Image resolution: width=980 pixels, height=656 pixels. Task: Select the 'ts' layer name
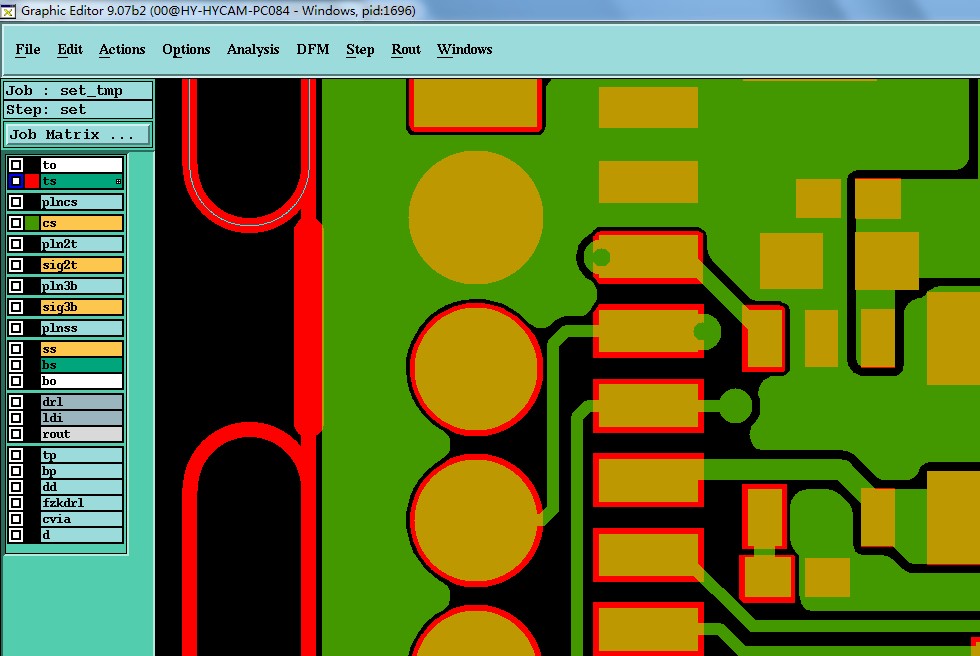click(x=81, y=181)
